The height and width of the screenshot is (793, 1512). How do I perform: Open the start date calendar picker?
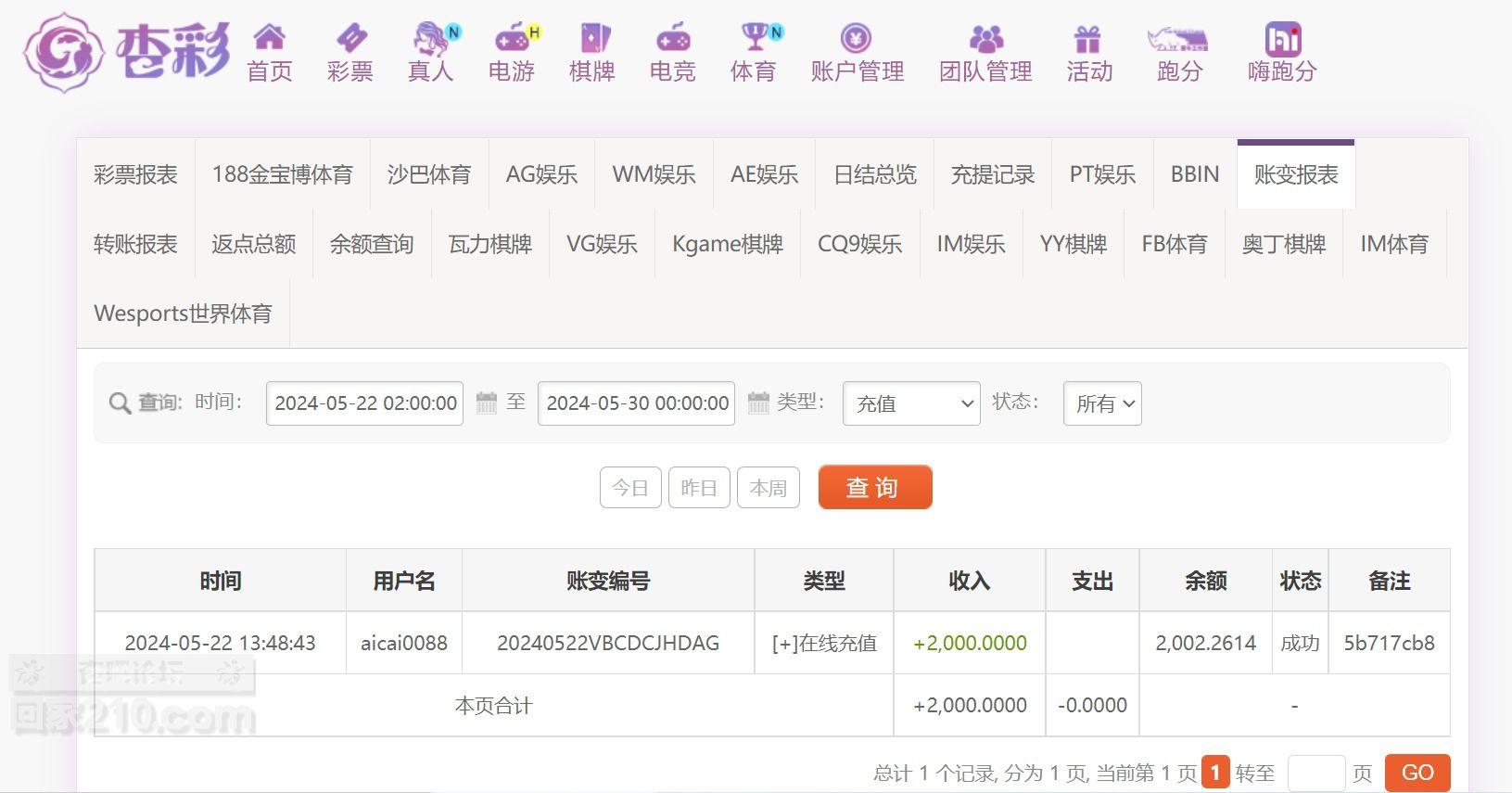coord(487,403)
